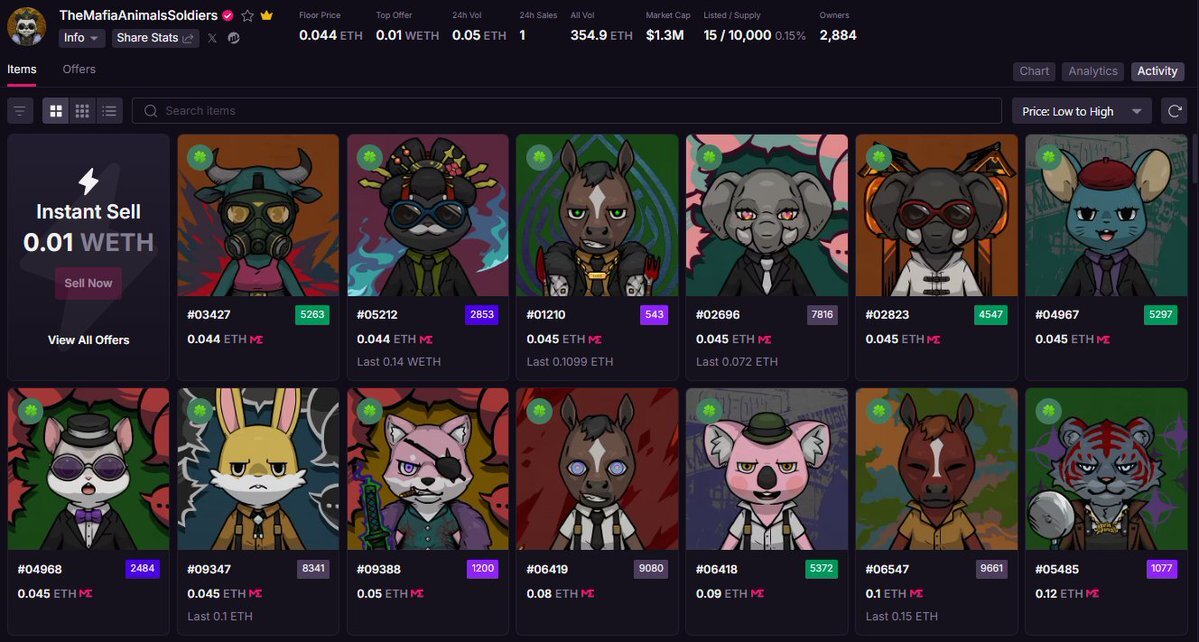Open View All Offers link
1199x642 pixels.
click(x=89, y=340)
